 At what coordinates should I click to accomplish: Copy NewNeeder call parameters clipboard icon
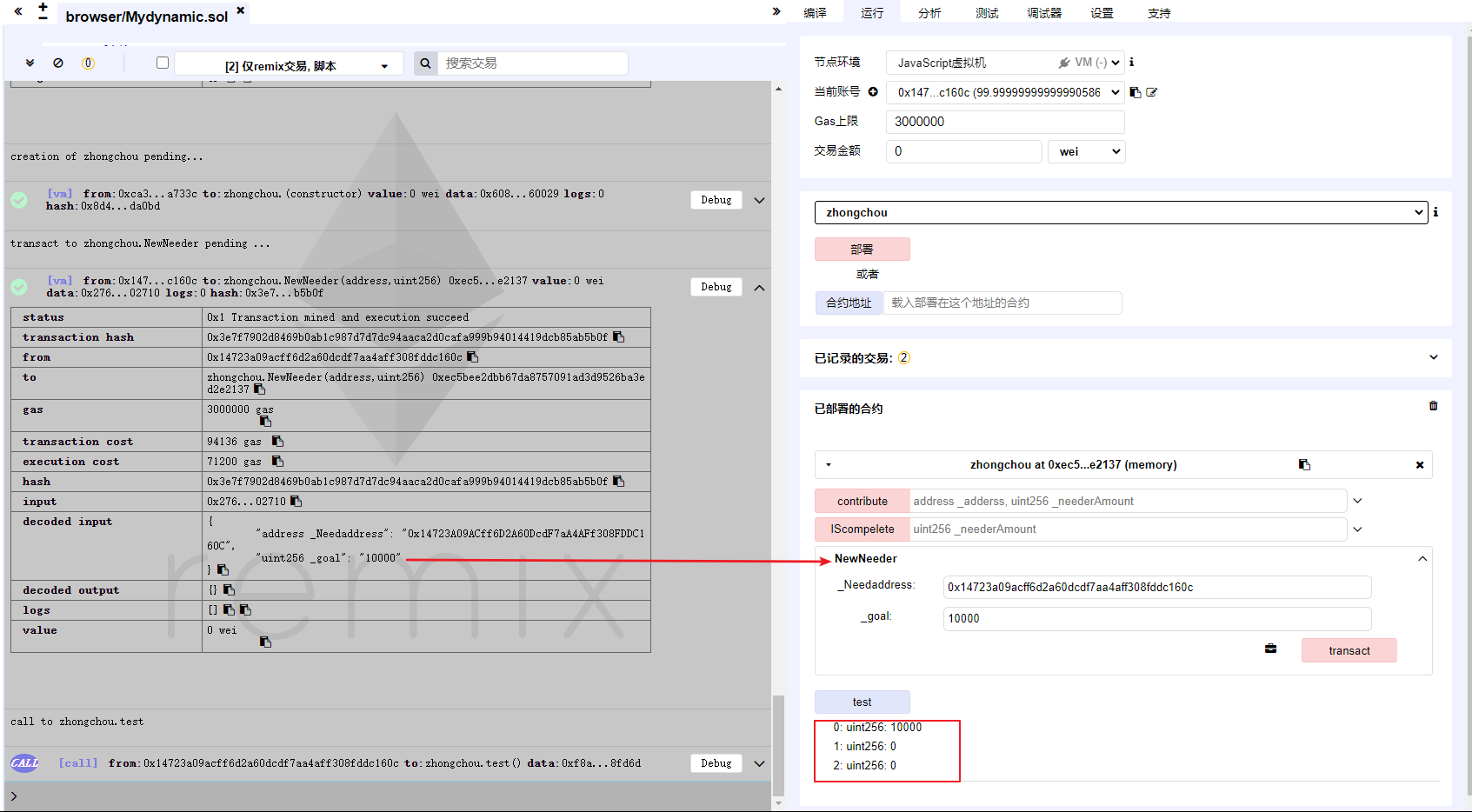(1270, 649)
